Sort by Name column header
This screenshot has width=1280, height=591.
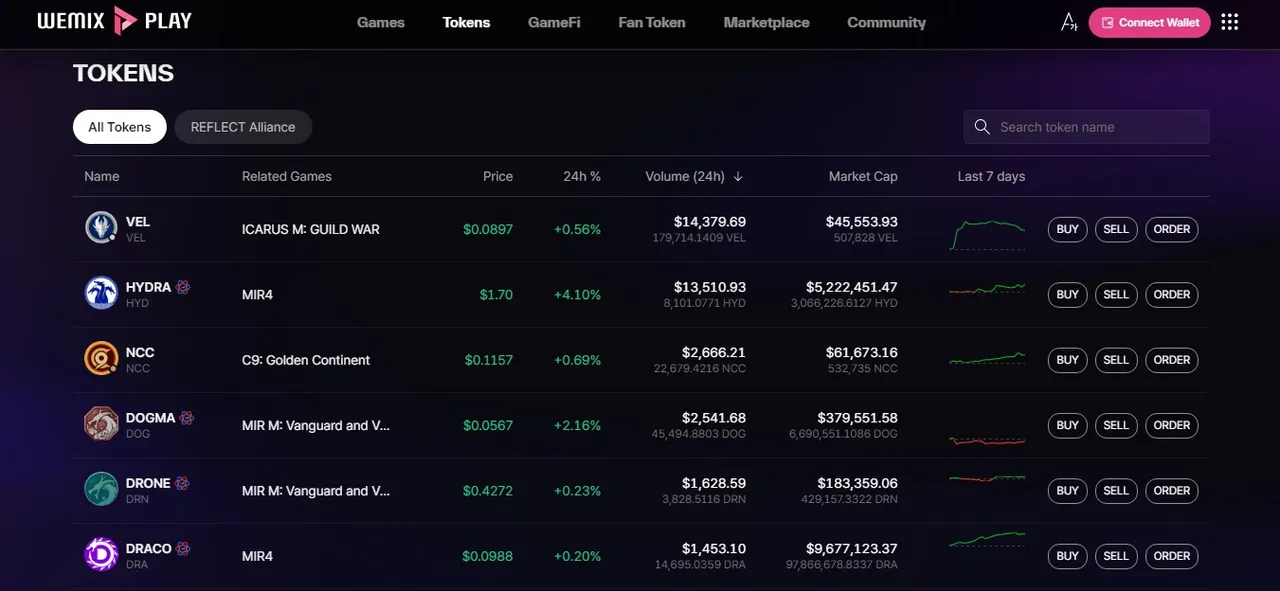(102, 176)
